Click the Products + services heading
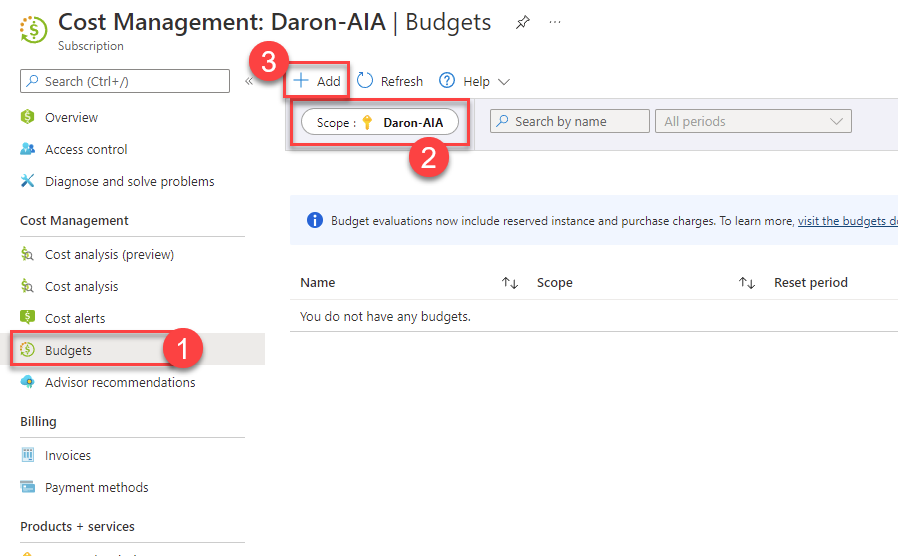This screenshot has width=898, height=556. point(77,527)
